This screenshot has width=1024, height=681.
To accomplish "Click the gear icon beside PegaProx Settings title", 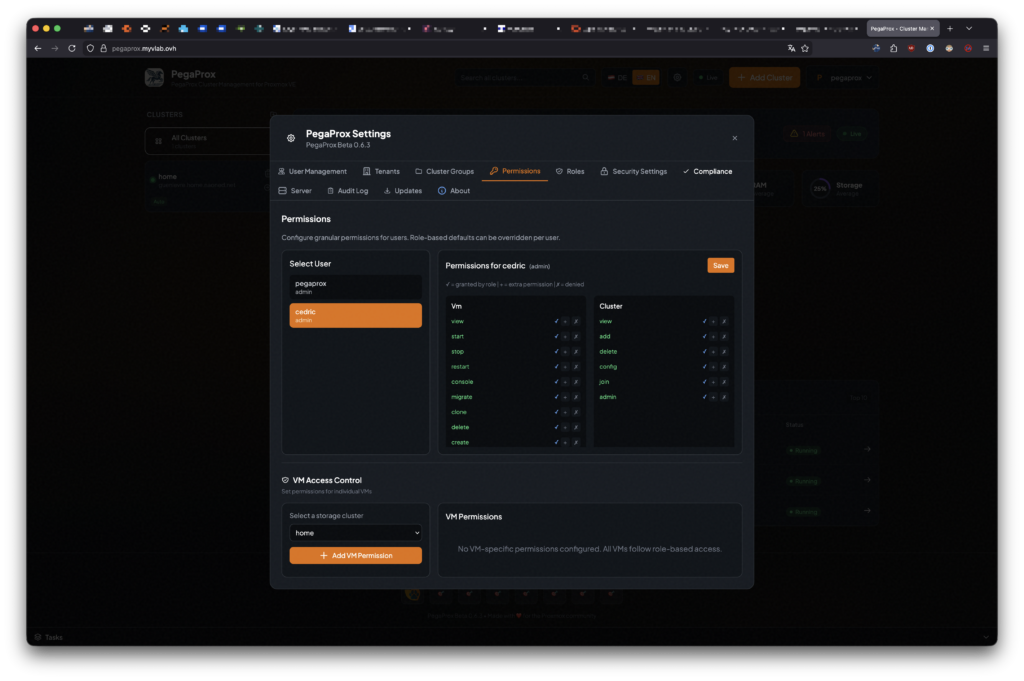I will coord(291,139).
